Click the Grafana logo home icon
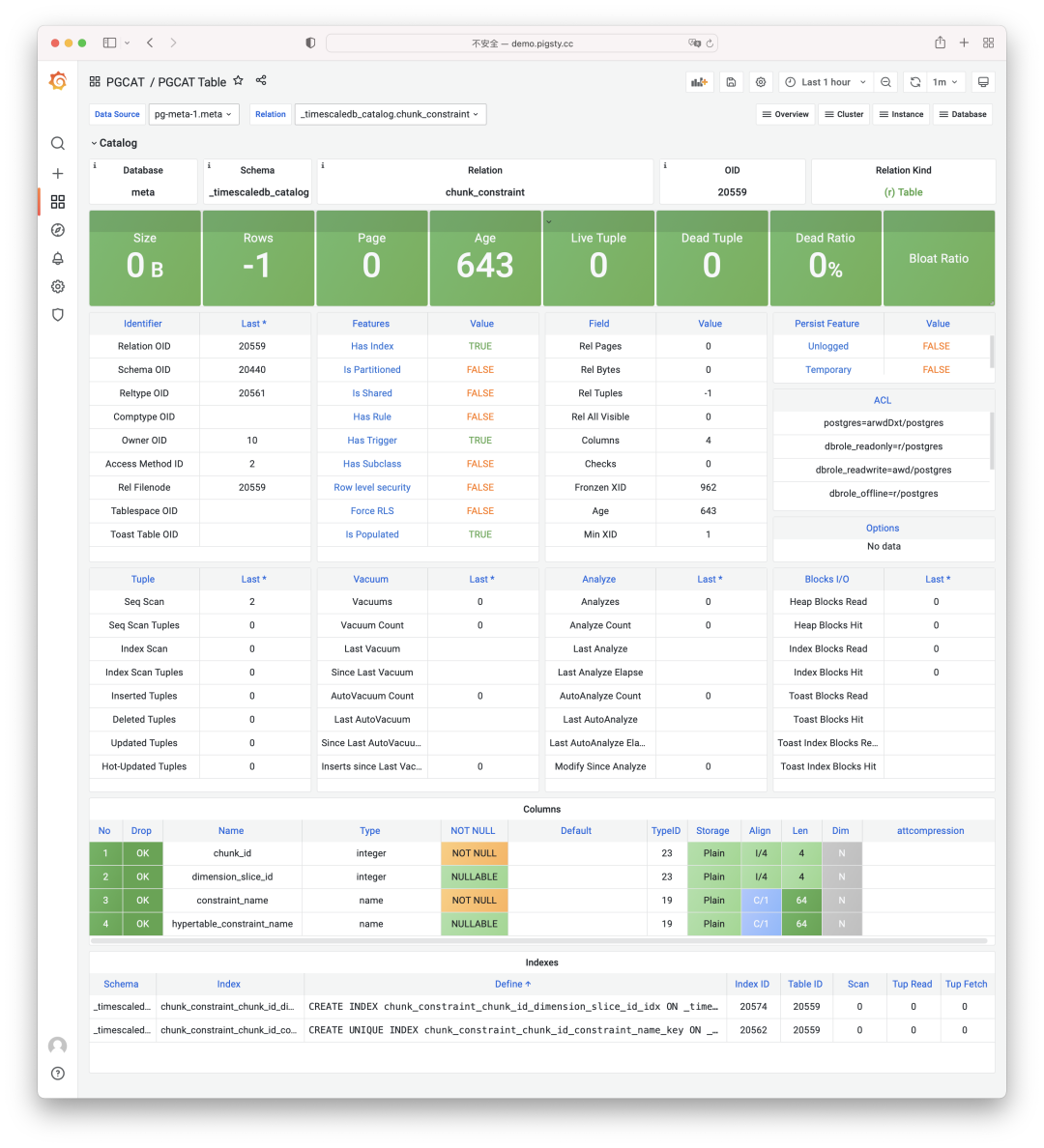This screenshot has height=1148, width=1044. (58, 81)
